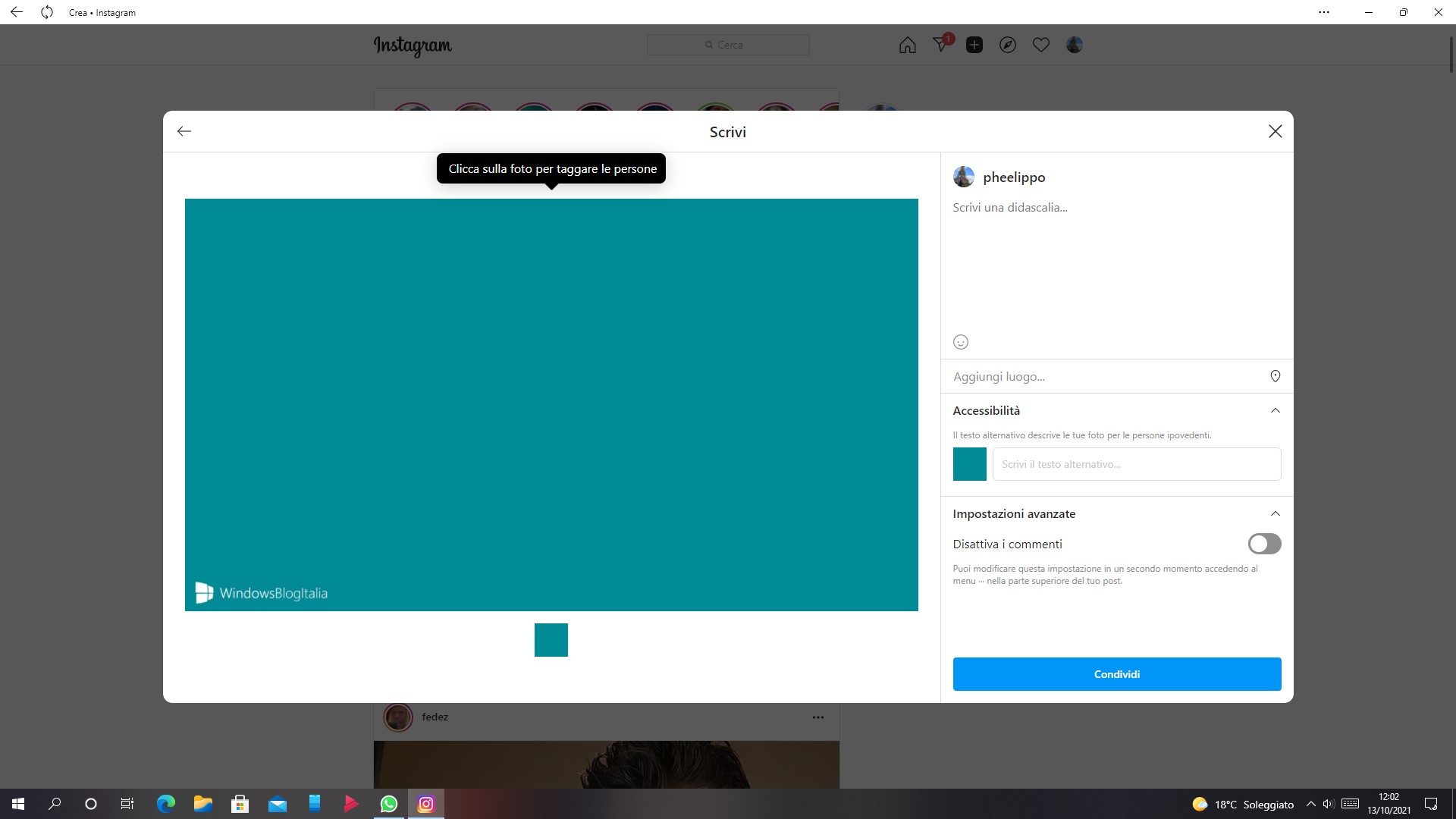Click the New post plus icon
Viewport: 1456px width, 819px height.
[x=974, y=45]
